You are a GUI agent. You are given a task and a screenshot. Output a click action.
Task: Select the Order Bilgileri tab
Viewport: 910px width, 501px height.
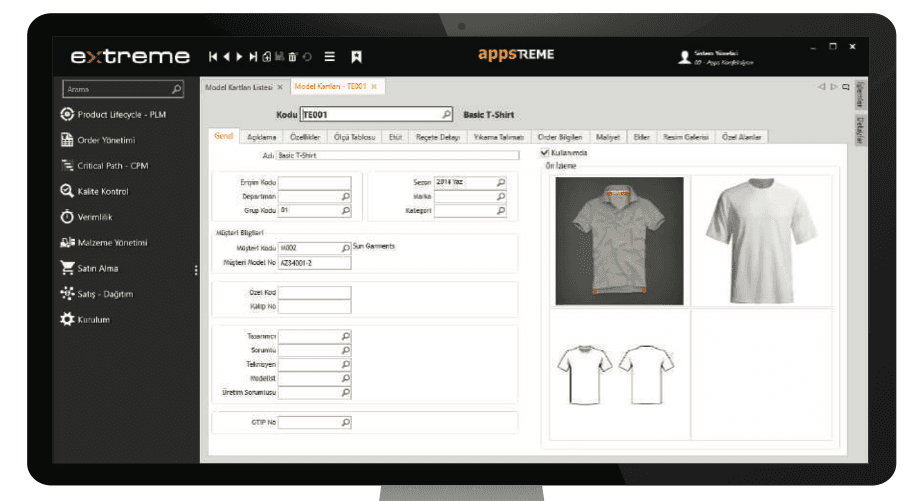559,137
